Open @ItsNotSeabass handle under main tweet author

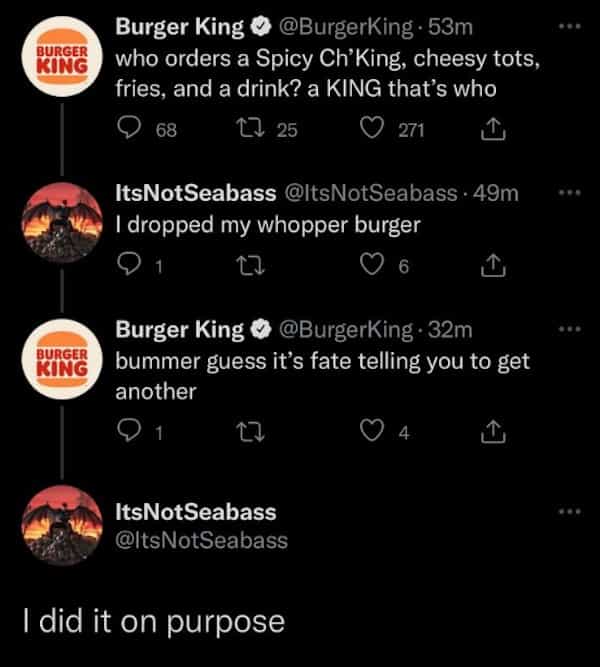point(201,540)
